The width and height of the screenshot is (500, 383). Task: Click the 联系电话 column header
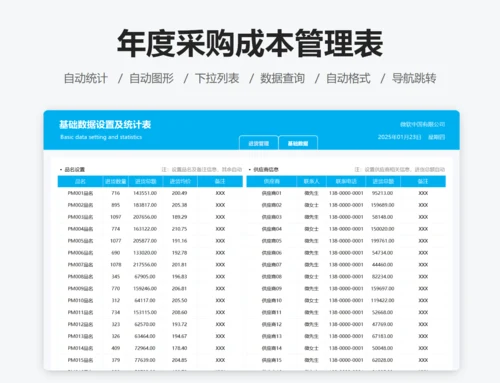click(x=346, y=181)
